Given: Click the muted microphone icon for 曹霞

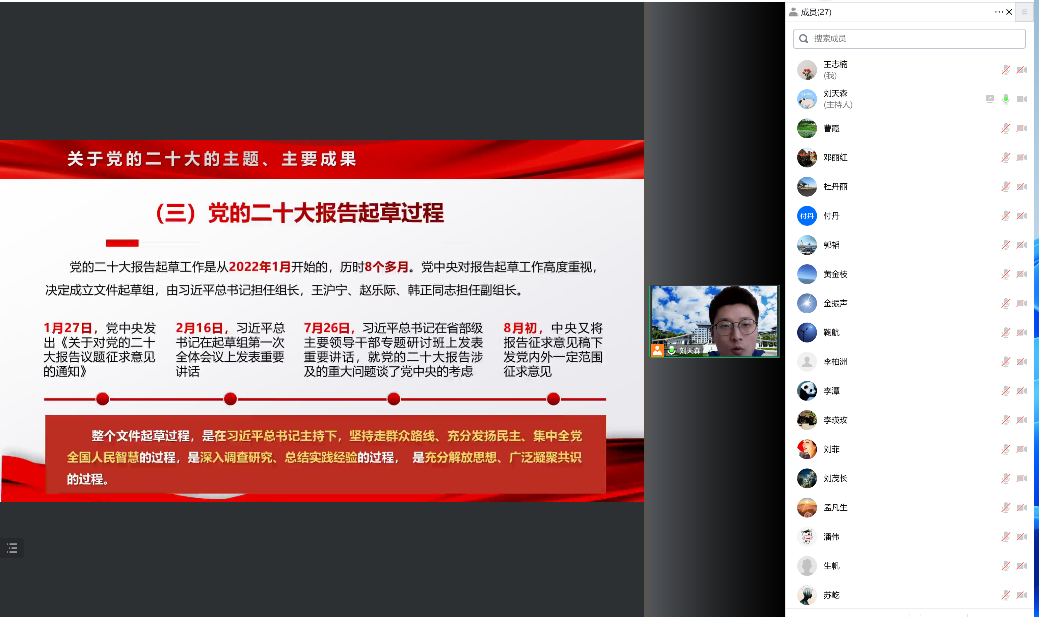Looking at the screenshot, I should 1006,128.
